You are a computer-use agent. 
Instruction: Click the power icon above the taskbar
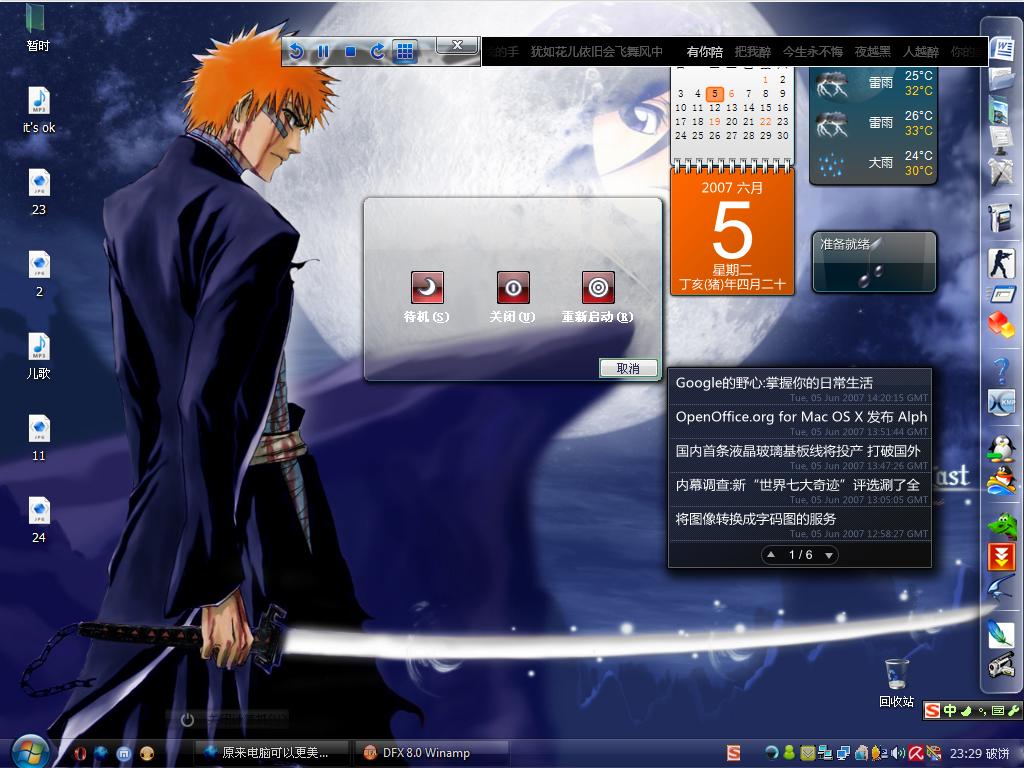click(187, 719)
